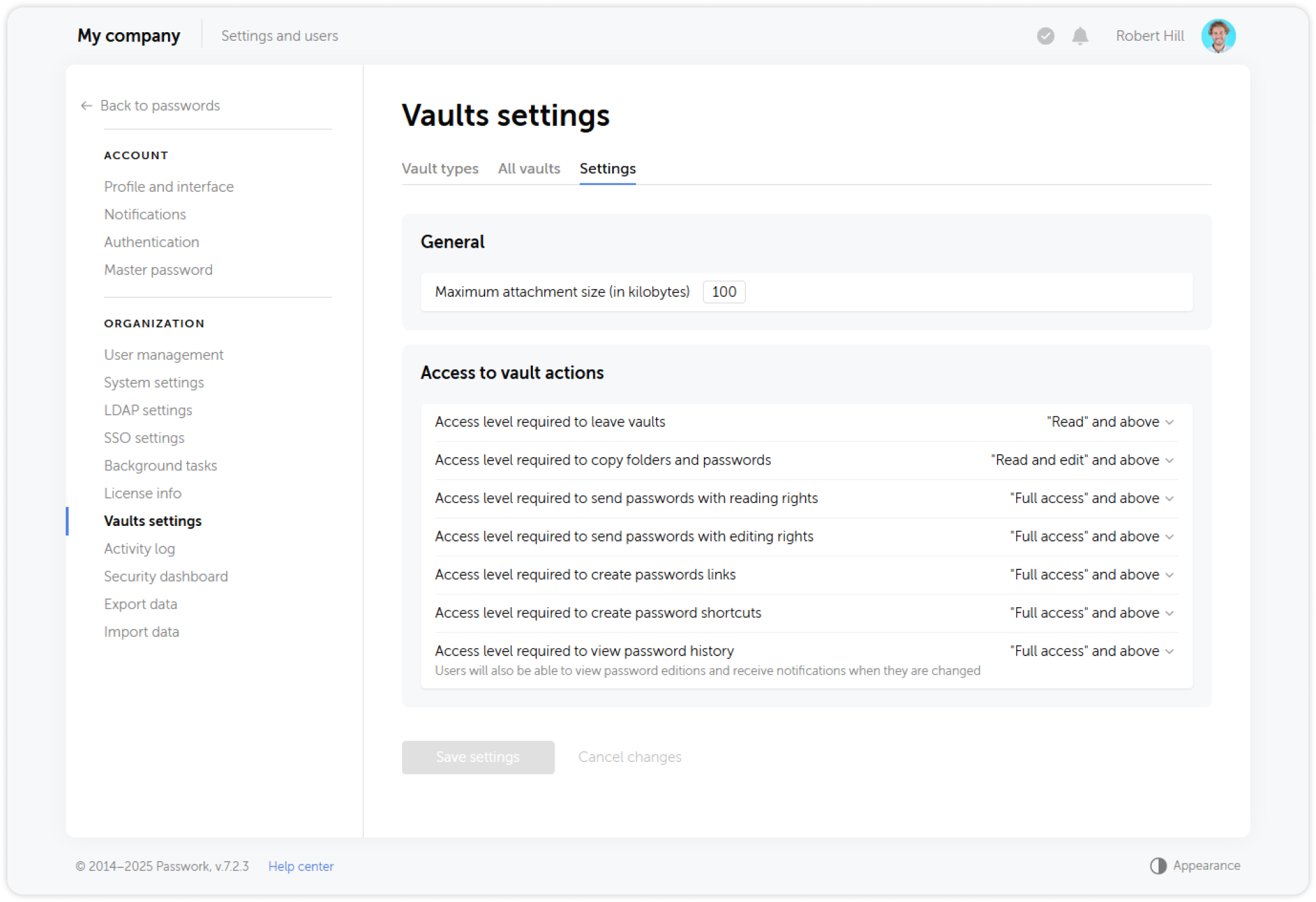
Task: Click the checkmark status icon in the header
Action: pos(1045,36)
